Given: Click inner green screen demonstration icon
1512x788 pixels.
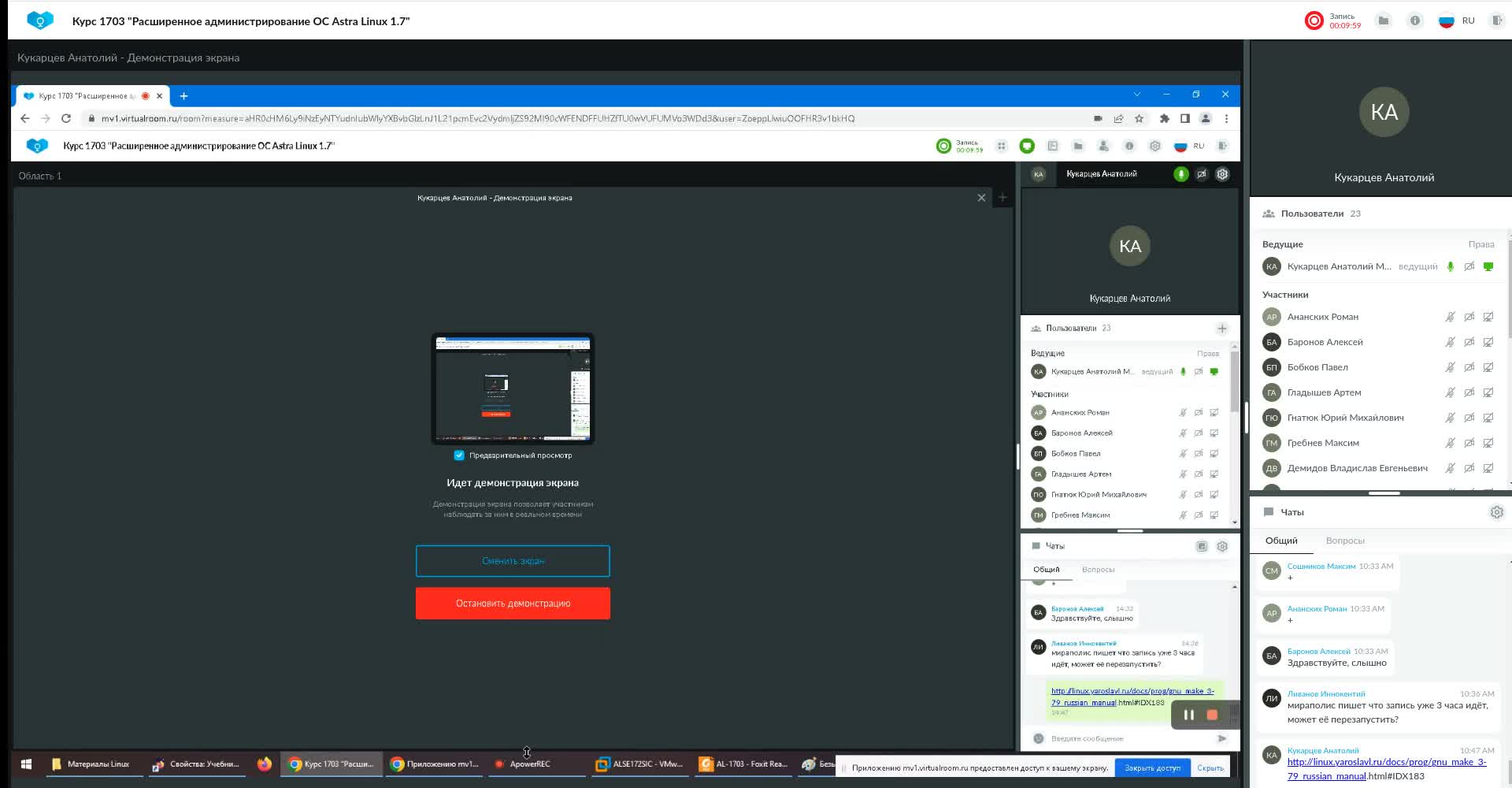Looking at the screenshot, I should 1027,146.
